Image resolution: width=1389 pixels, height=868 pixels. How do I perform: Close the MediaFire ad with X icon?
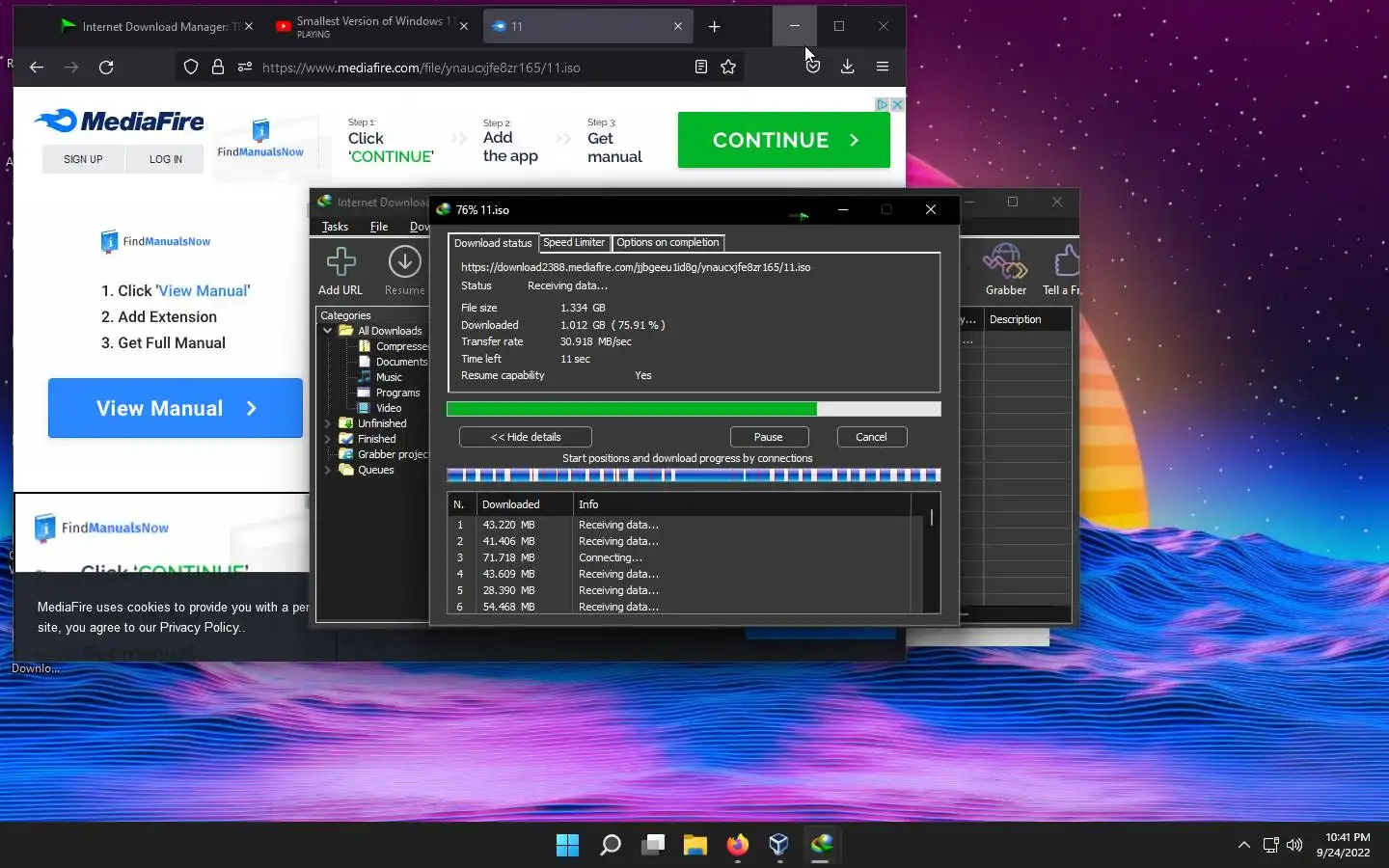[897, 104]
